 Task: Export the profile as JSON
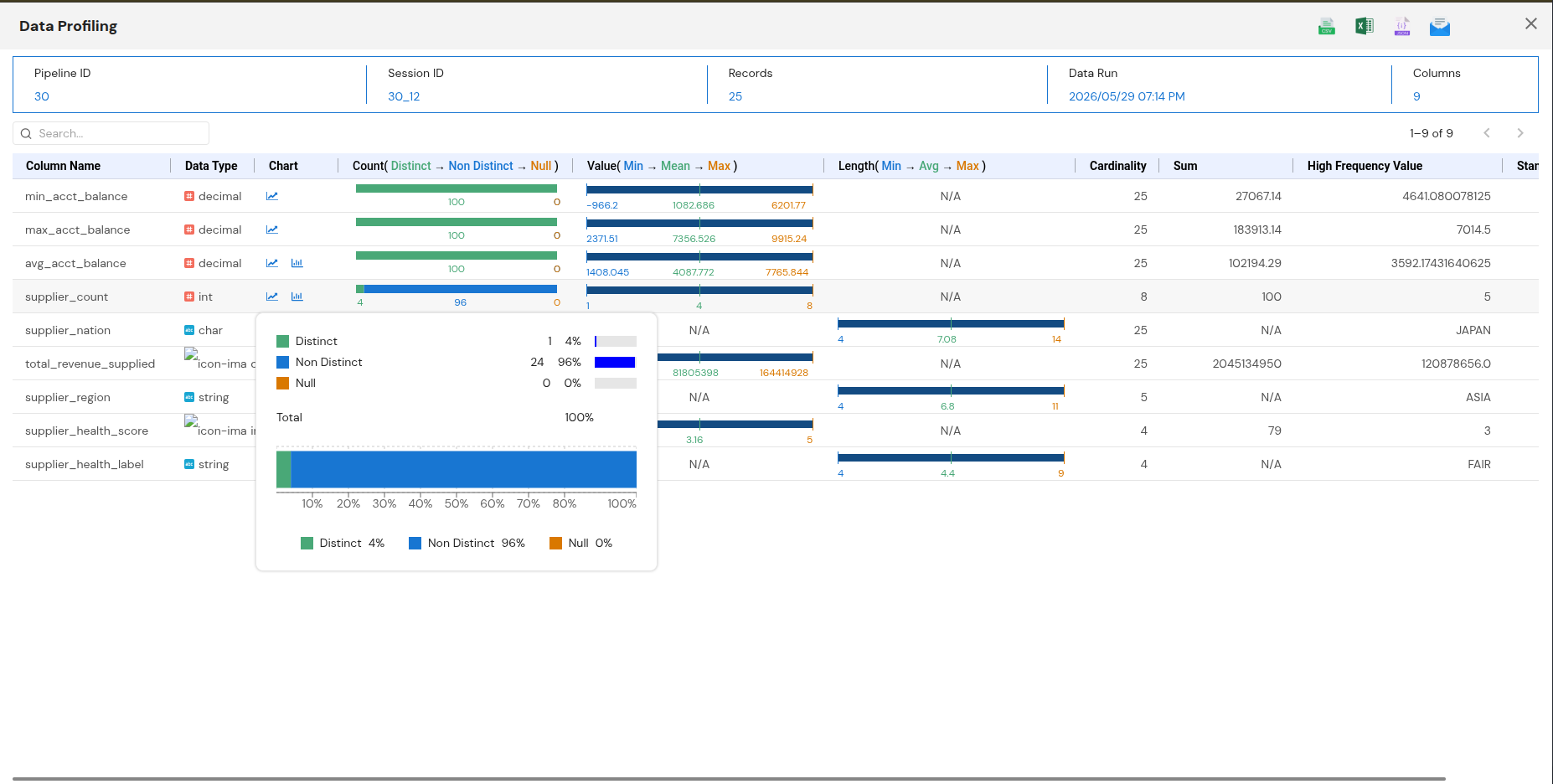(1402, 26)
